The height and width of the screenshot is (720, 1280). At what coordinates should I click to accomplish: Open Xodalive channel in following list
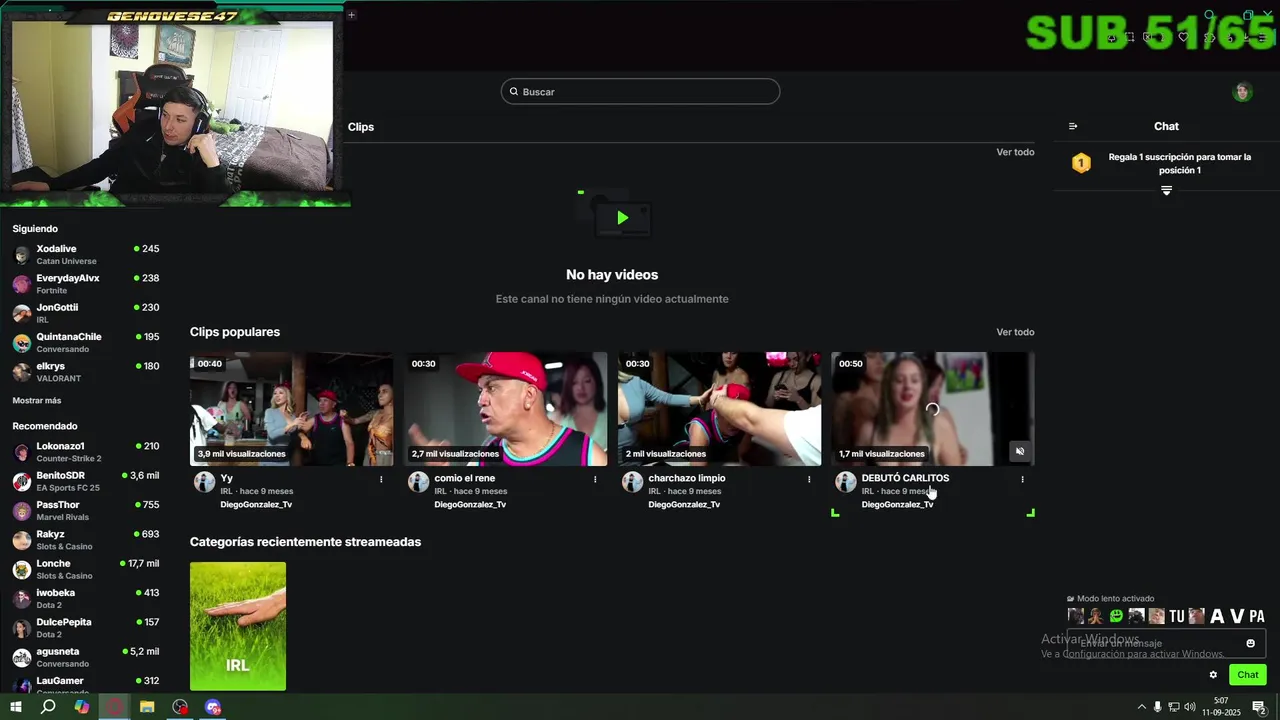coord(86,254)
